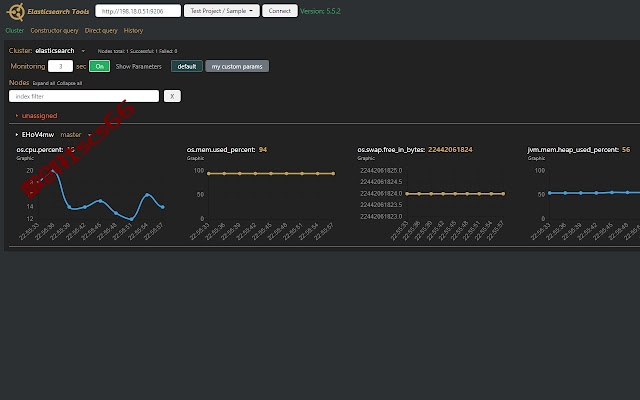Viewport: 640px width, 400px height.
Task: Click the EHoV4mw node name
Action: [x=38, y=134]
